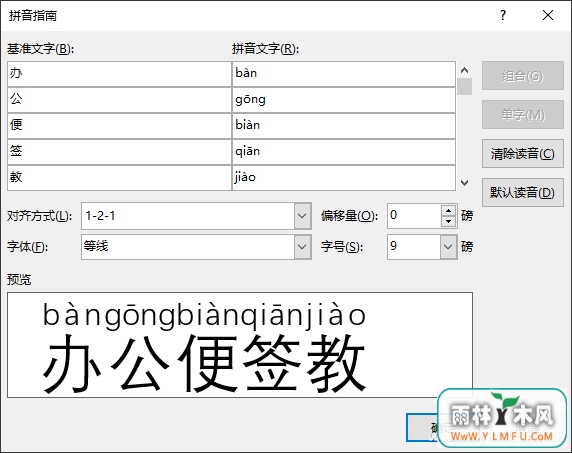Open the 字体 font dropdown
This screenshot has width=572, height=453.
click(x=302, y=247)
